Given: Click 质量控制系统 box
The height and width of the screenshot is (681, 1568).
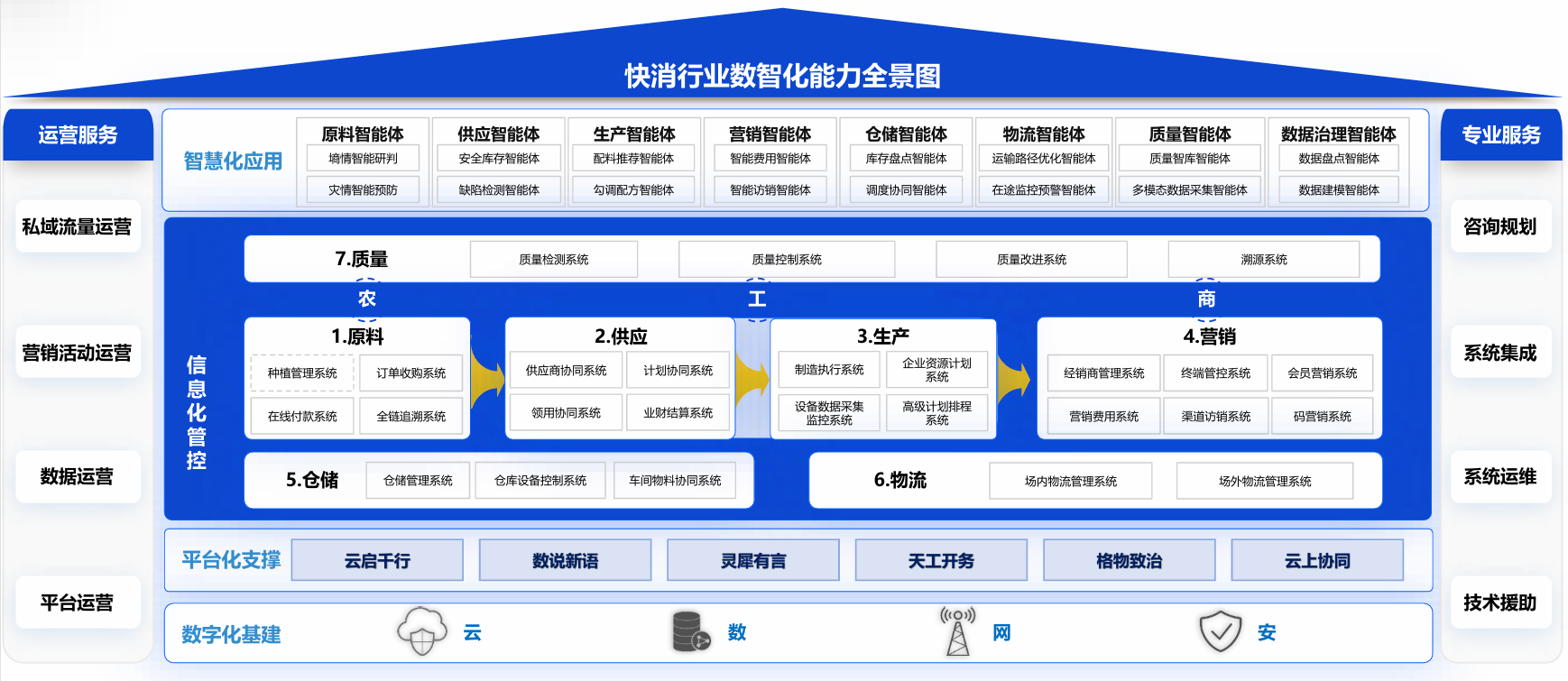Looking at the screenshot, I should [x=787, y=259].
